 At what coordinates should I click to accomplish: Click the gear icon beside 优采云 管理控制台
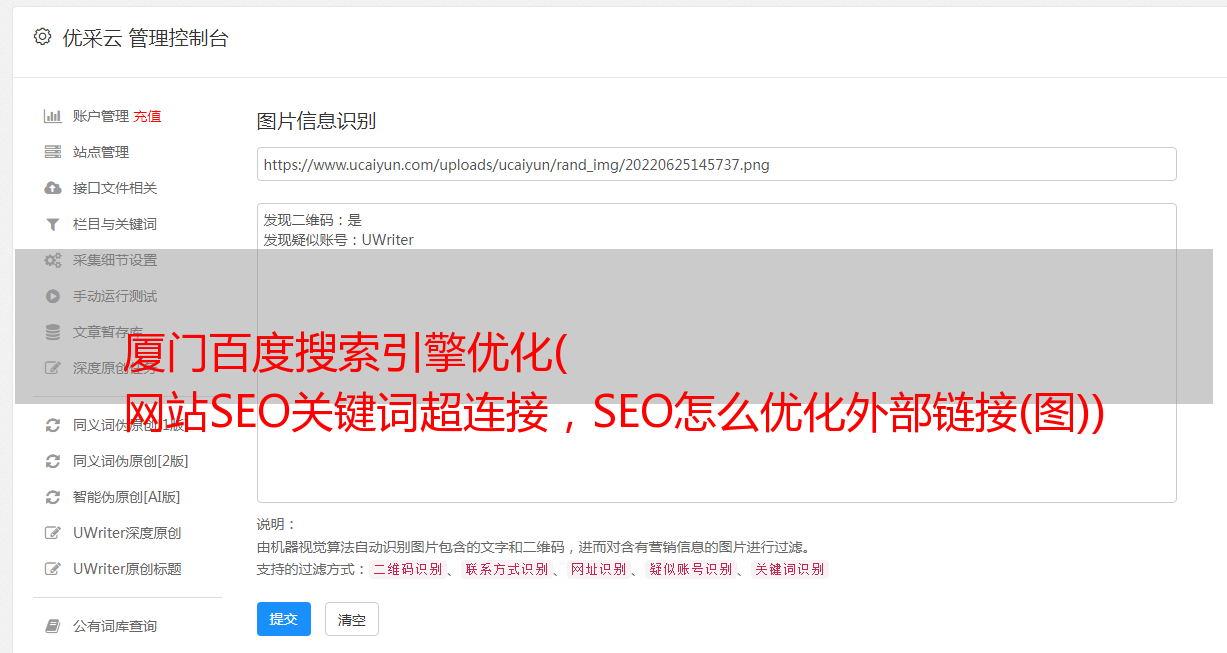coord(42,37)
